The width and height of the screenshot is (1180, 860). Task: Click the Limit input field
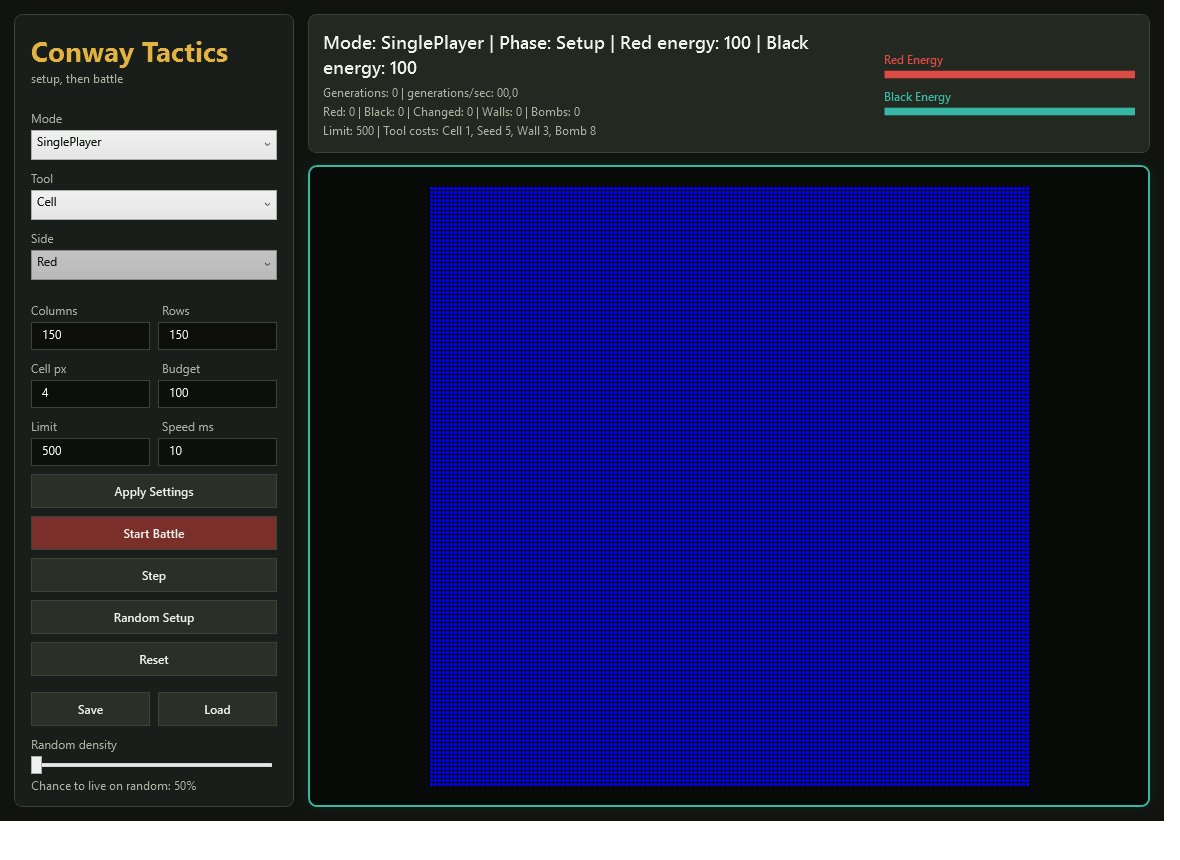(90, 451)
